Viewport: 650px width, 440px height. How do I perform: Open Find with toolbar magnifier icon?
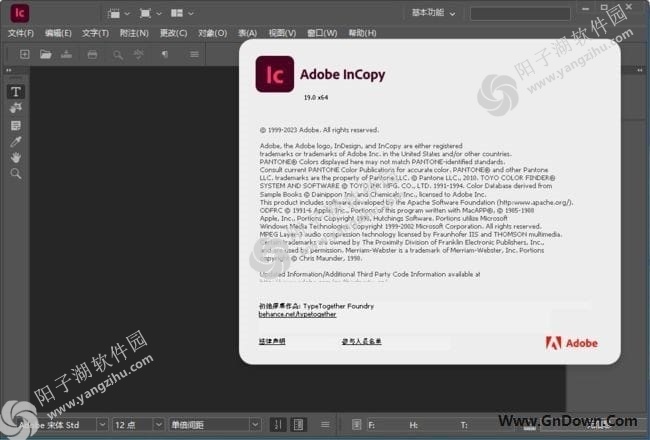[118, 55]
